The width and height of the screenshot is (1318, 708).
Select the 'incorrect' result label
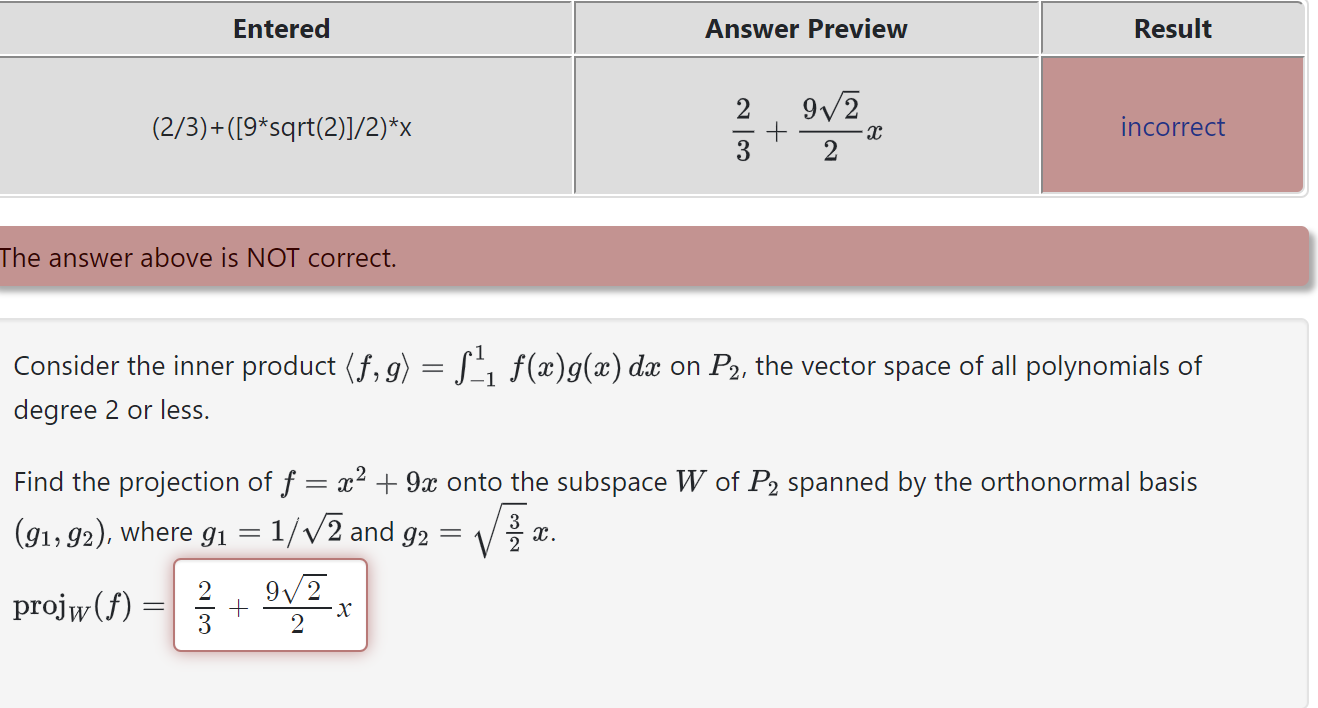click(x=1172, y=125)
